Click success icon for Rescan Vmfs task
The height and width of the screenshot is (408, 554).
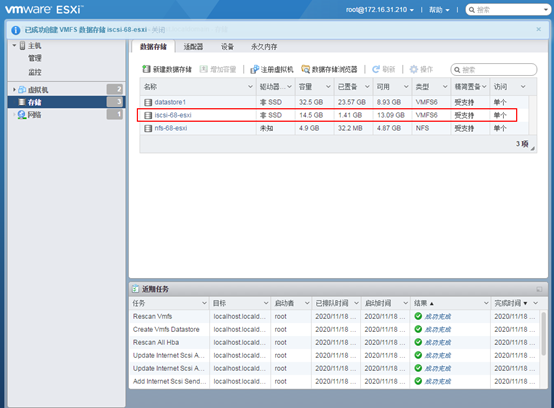click(x=418, y=316)
